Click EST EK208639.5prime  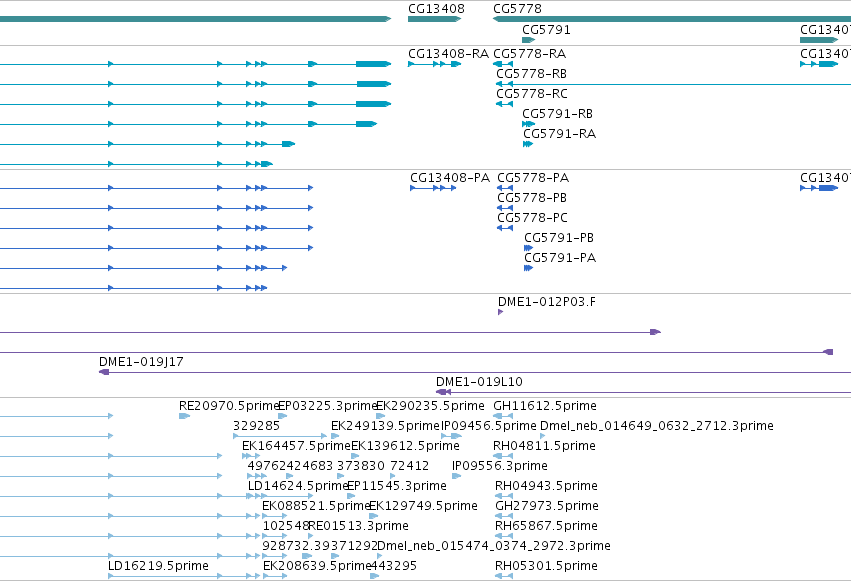click(x=275, y=576)
